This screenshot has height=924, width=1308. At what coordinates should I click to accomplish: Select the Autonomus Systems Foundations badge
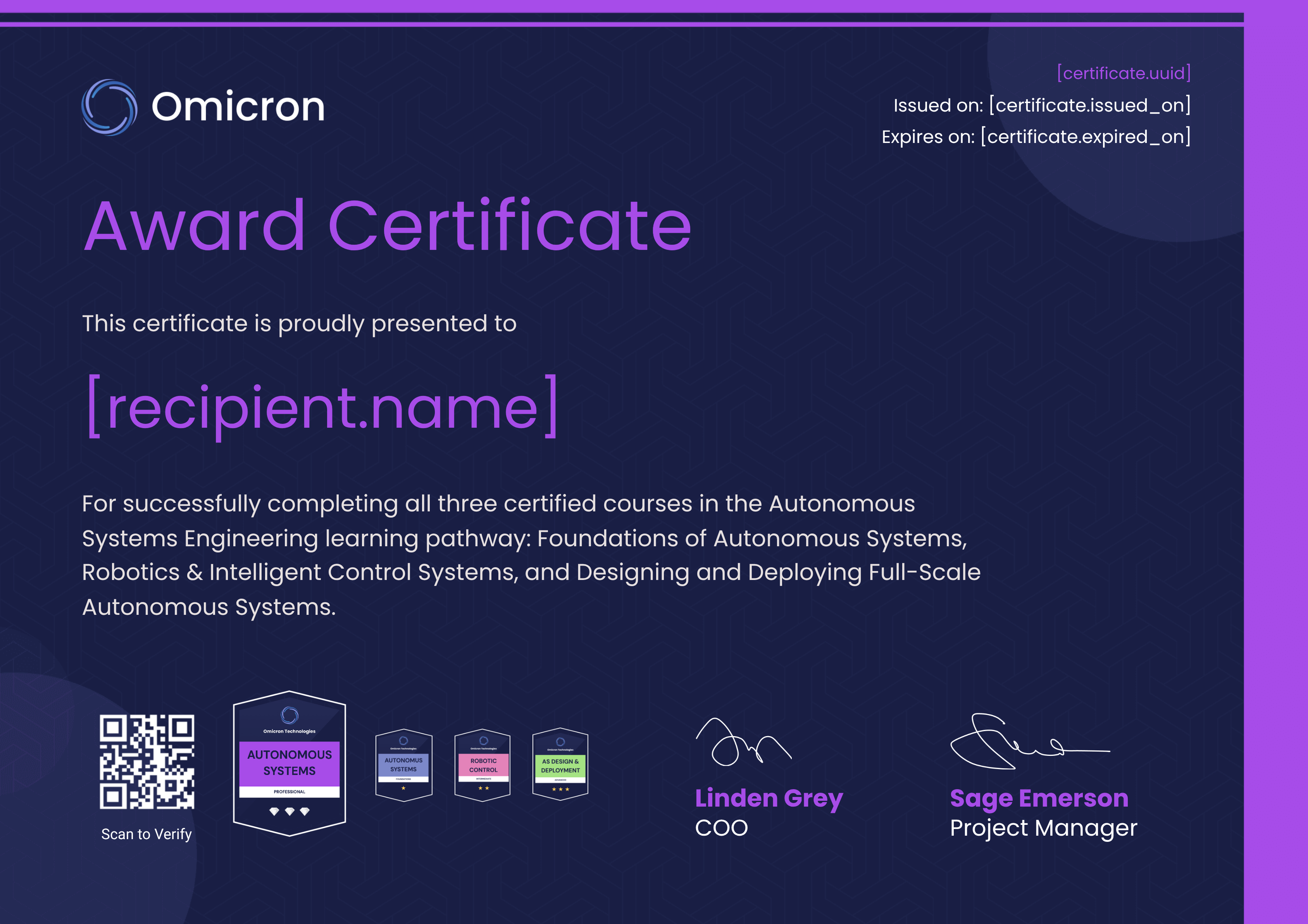(x=403, y=765)
